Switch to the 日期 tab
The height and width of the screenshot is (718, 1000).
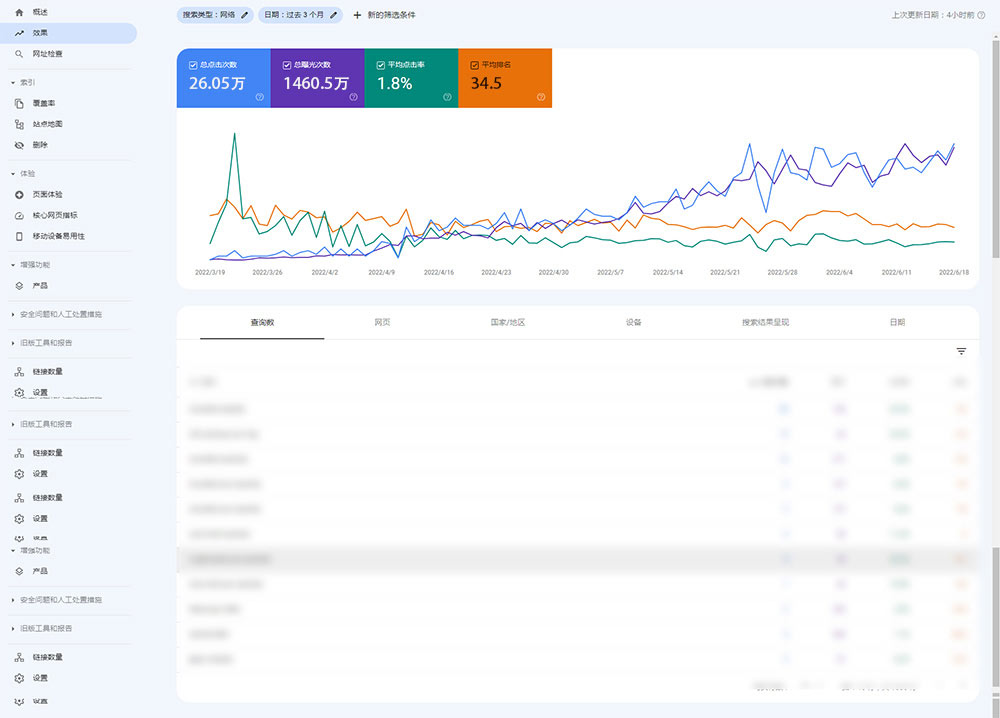coord(897,323)
